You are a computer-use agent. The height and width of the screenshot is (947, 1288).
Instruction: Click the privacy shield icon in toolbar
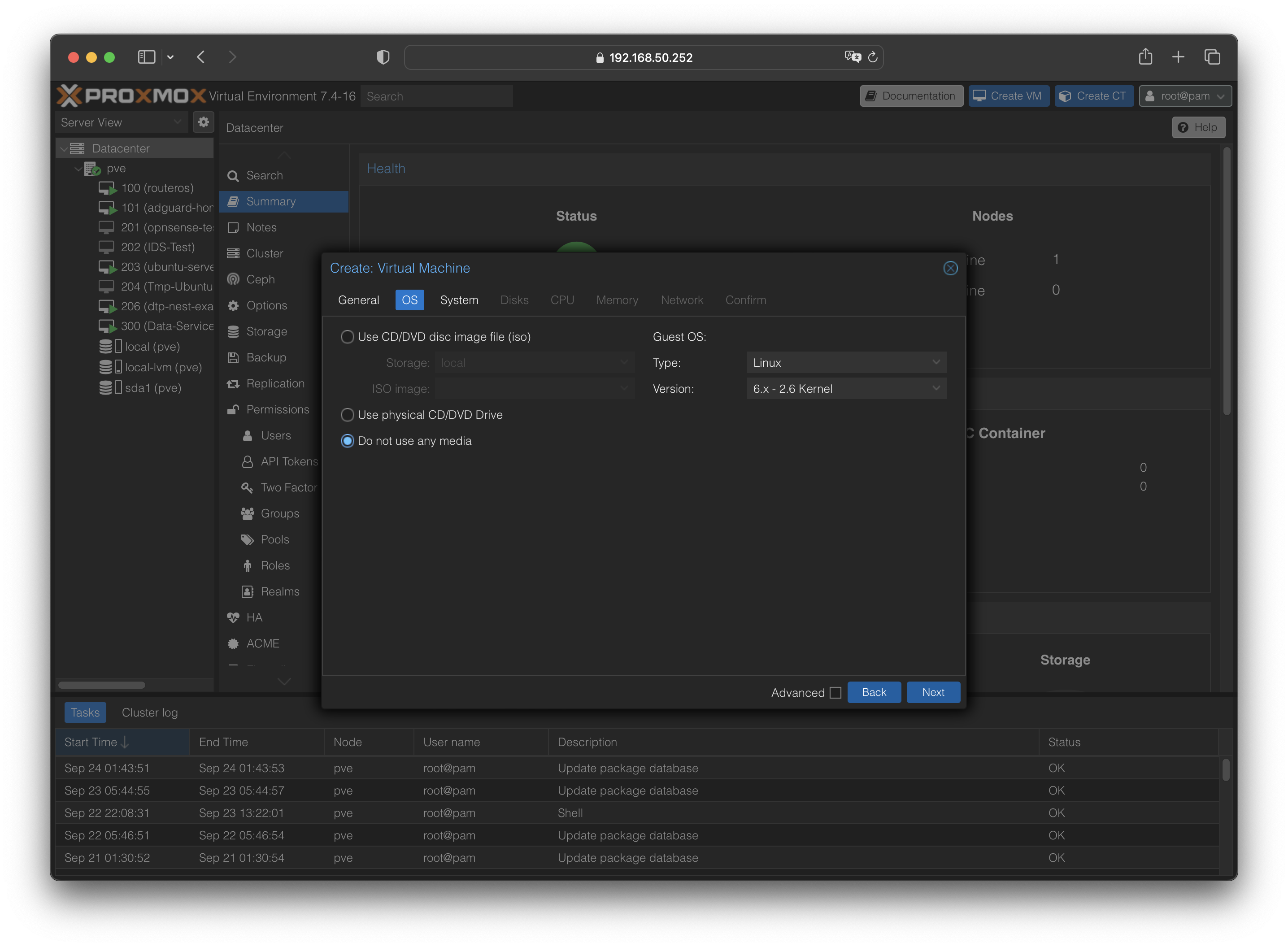coord(383,57)
